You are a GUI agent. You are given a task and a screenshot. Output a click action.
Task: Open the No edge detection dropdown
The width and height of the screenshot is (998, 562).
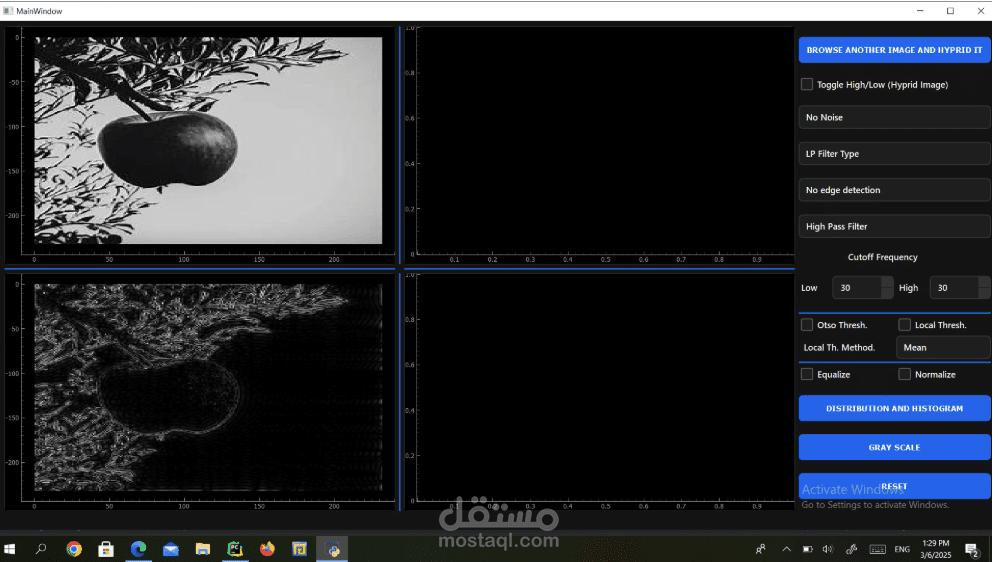(x=894, y=190)
